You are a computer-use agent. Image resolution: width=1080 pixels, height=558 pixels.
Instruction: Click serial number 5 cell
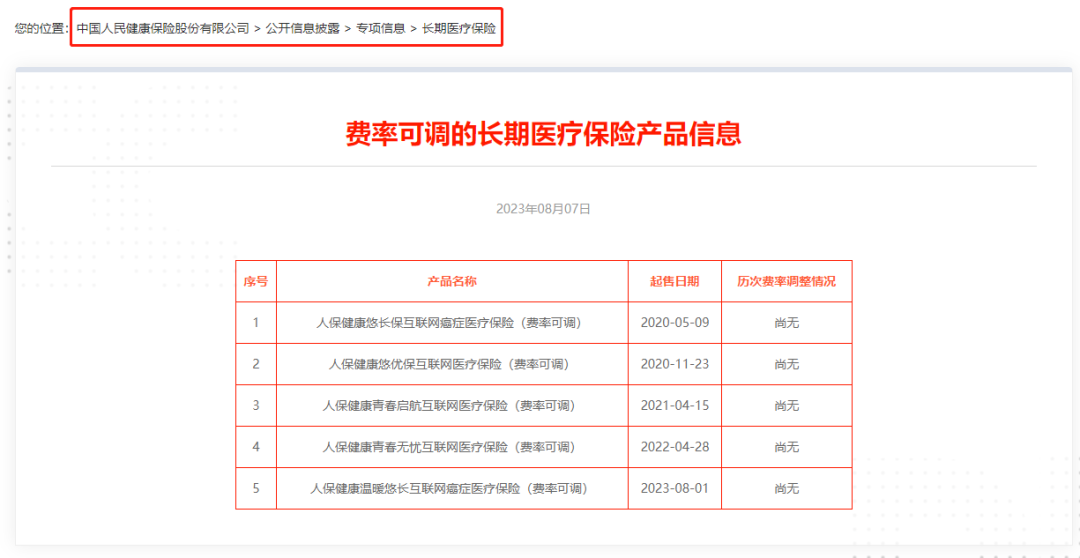[256, 488]
